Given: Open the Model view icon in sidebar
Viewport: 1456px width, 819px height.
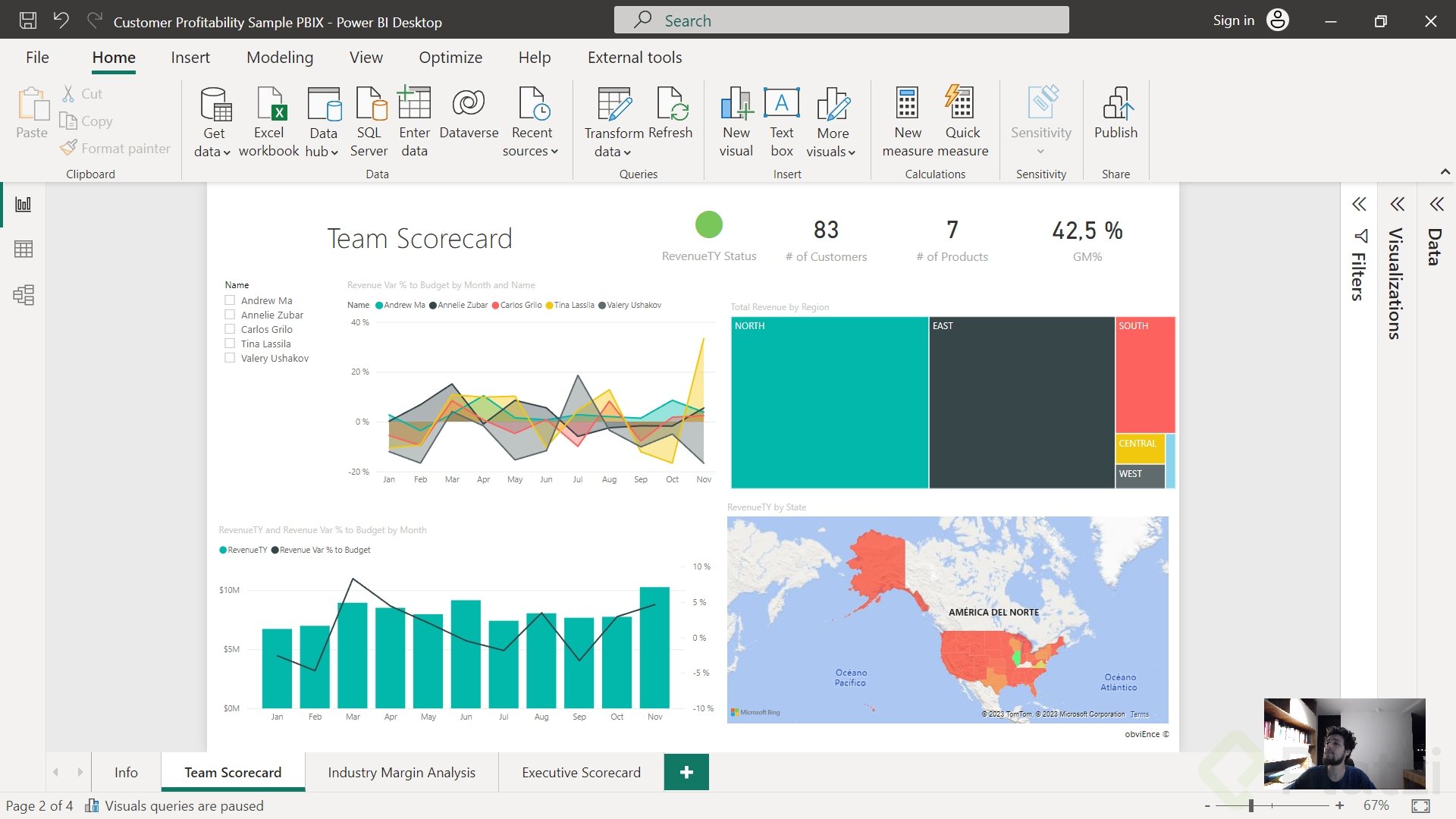Looking at the screenshot, I should [x=24, y=295].
